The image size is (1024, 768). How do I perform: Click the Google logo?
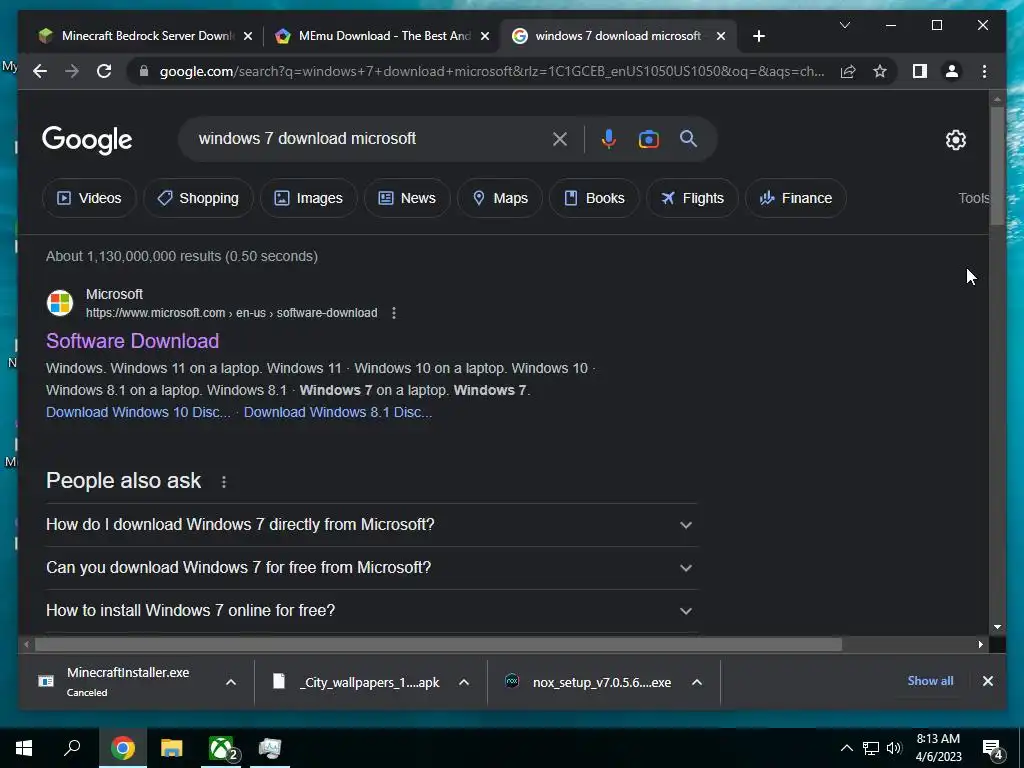tap(87, 139)
